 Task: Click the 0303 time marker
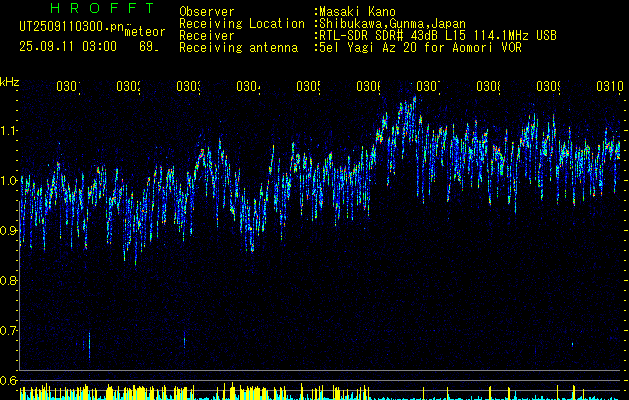[188, 86]
